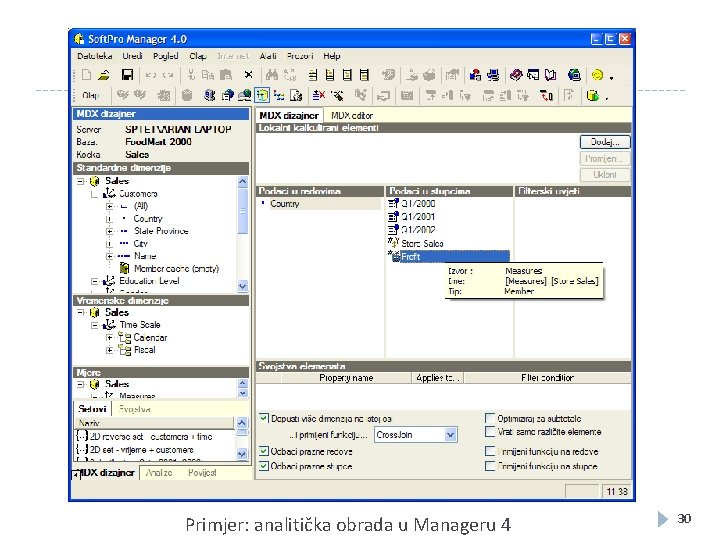Click the globe with monitor toolbar icon
This screenshot has width=720, height=540.
574,75
